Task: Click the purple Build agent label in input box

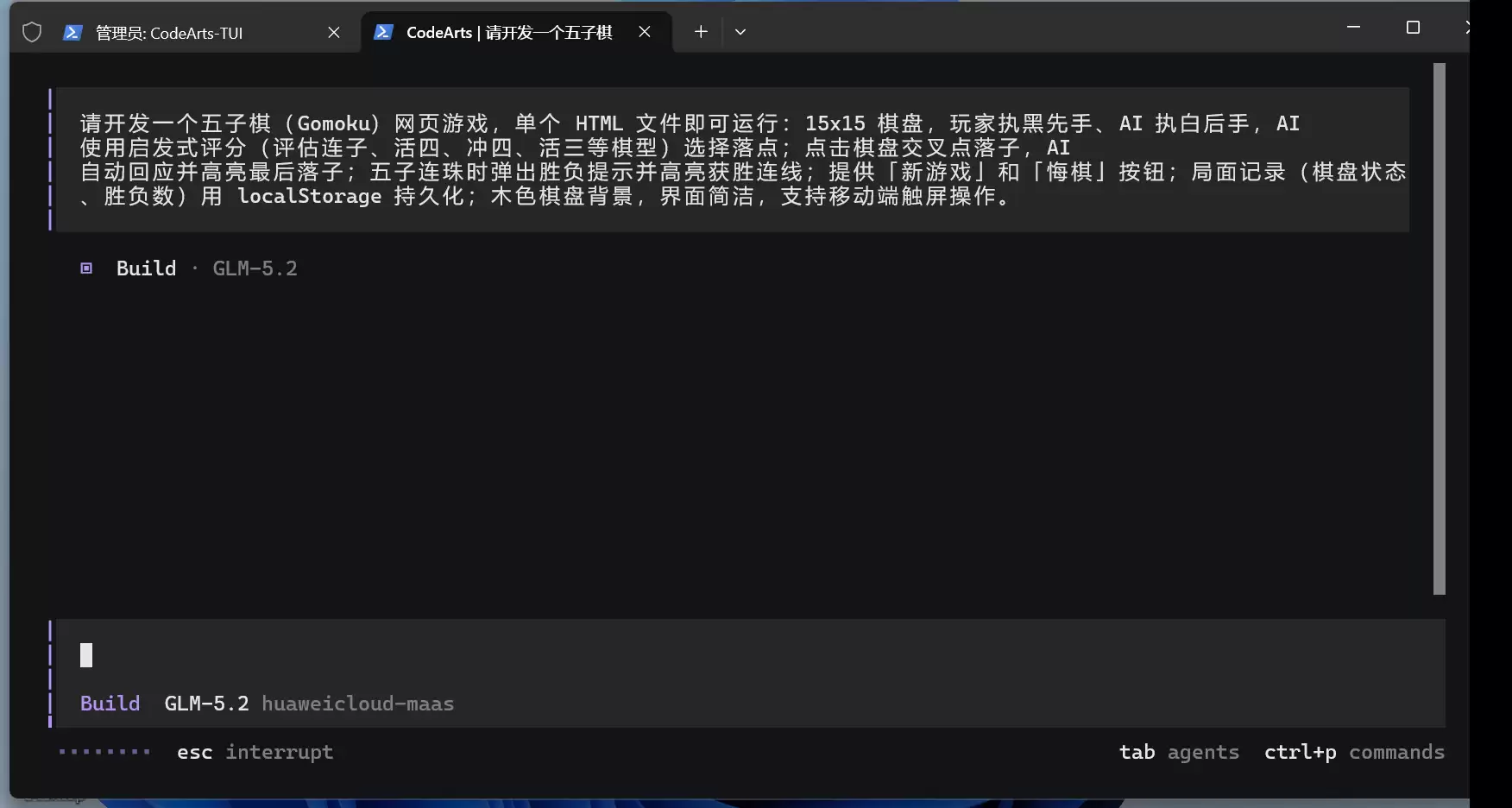Action: pos(110,704)
